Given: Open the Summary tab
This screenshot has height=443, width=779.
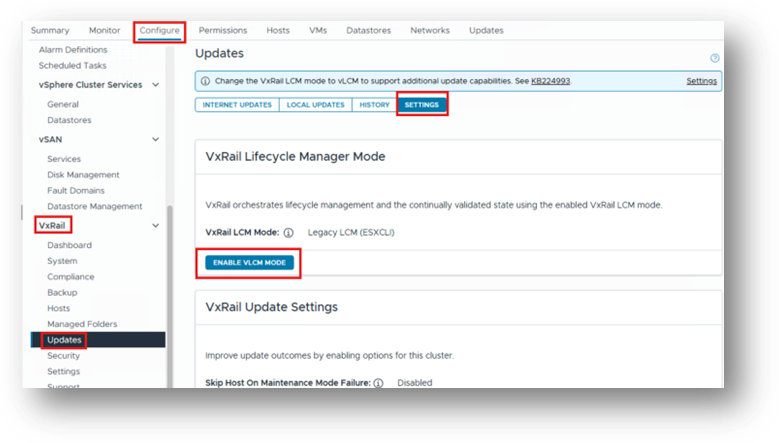Looking at the screenshot, I should [50, 30].
